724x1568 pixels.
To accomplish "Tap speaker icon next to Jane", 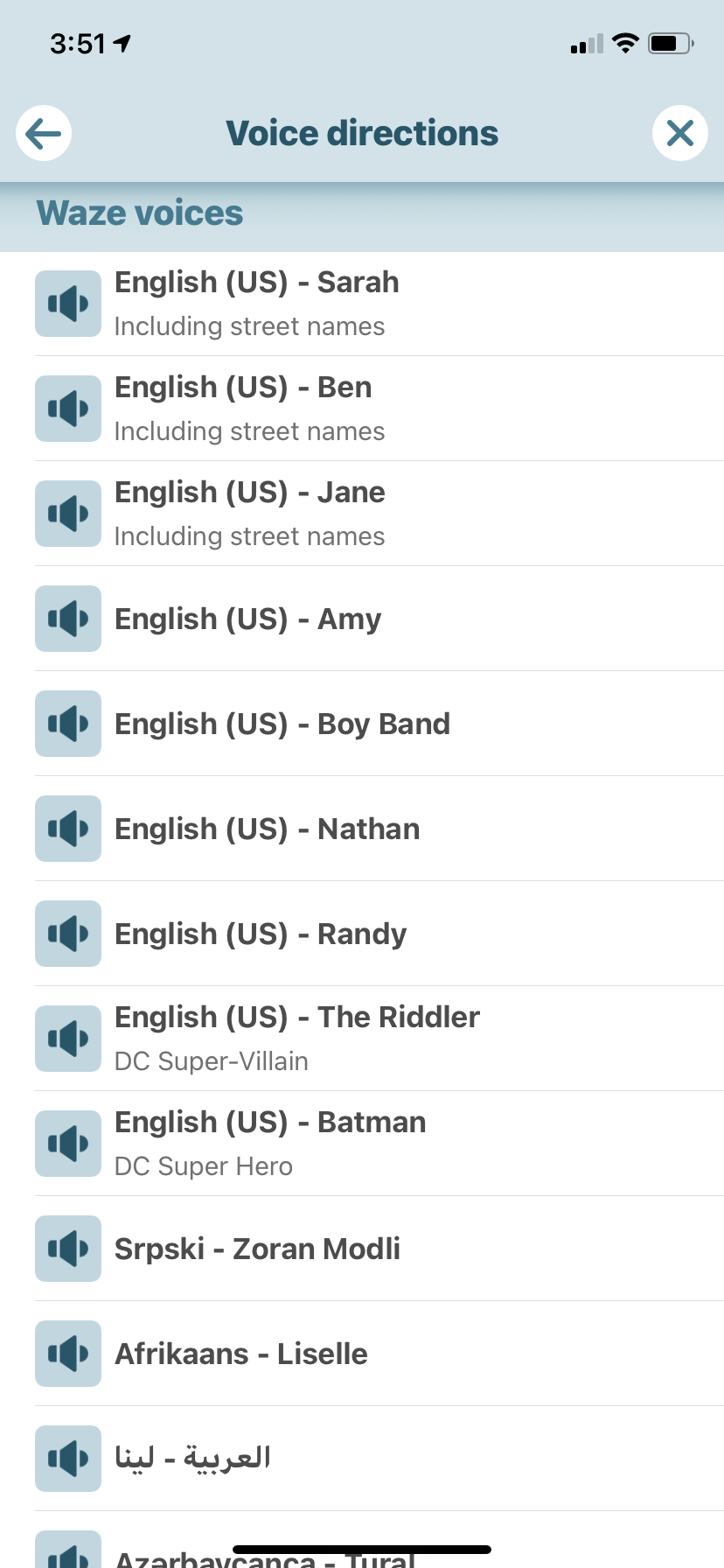I will click(x=68, y=514).
